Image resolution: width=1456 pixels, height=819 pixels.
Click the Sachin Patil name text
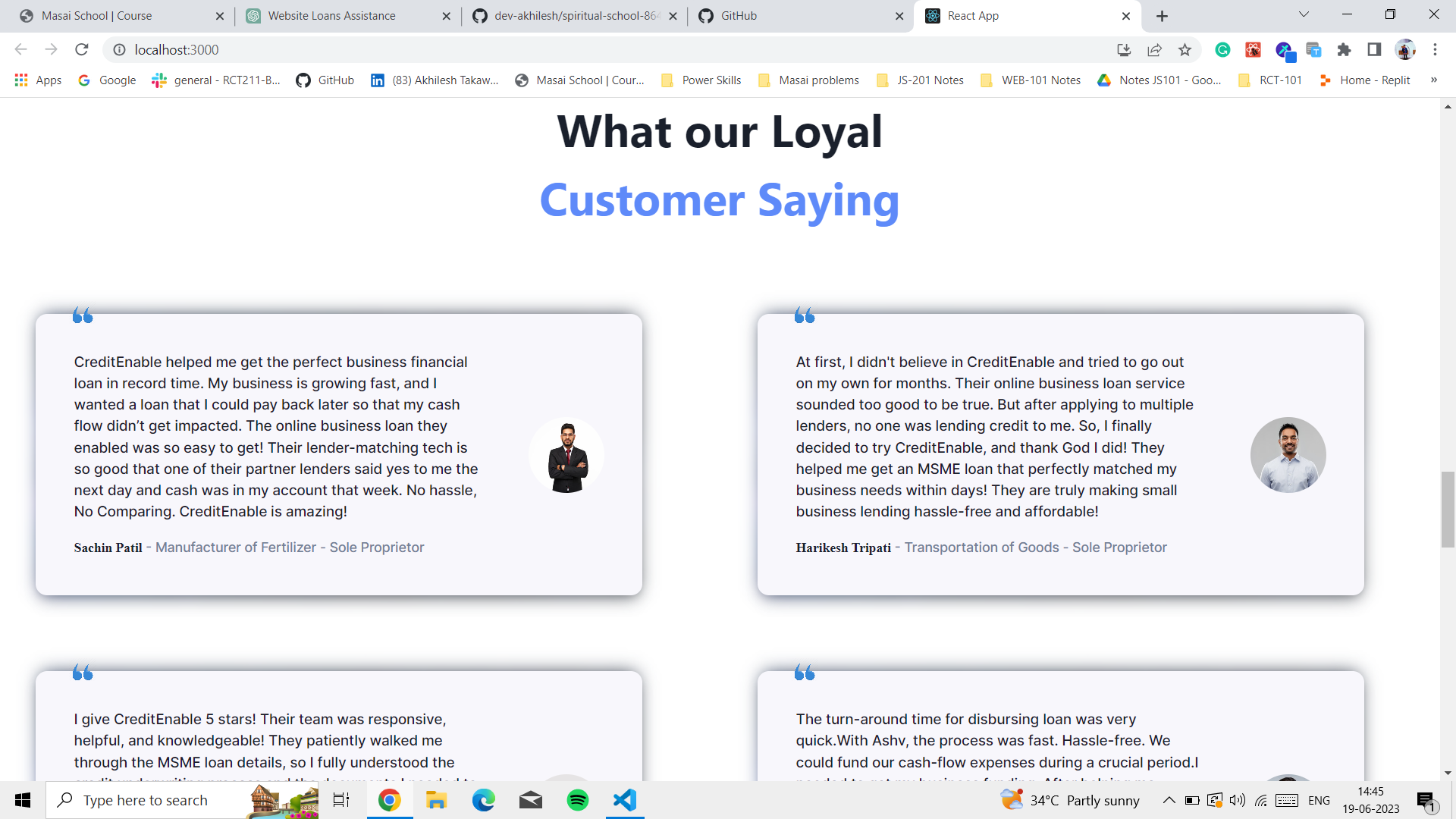pyautogui.click(x=108, y=548)
